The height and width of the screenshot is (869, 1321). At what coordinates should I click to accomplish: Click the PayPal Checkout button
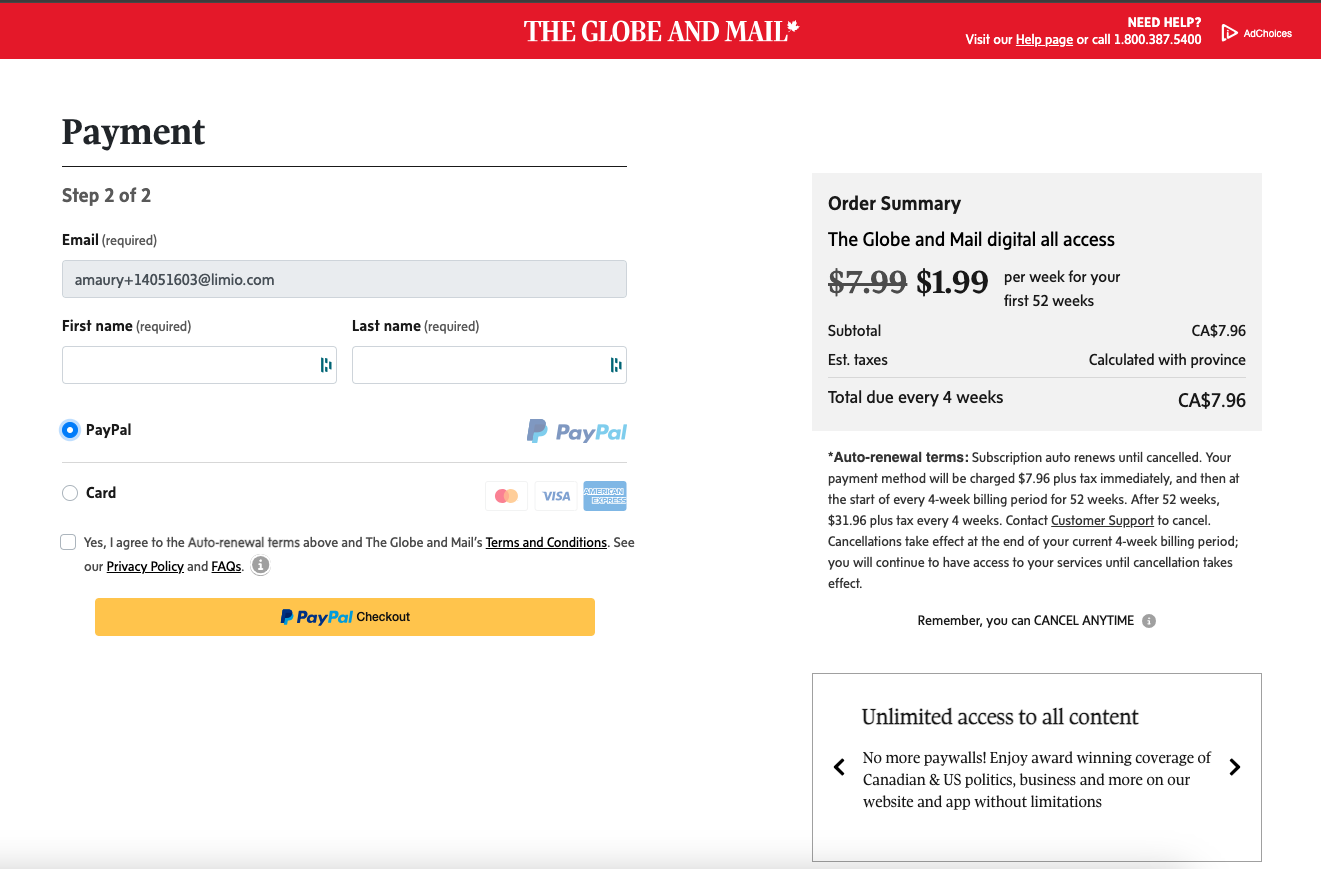(344, 617)
